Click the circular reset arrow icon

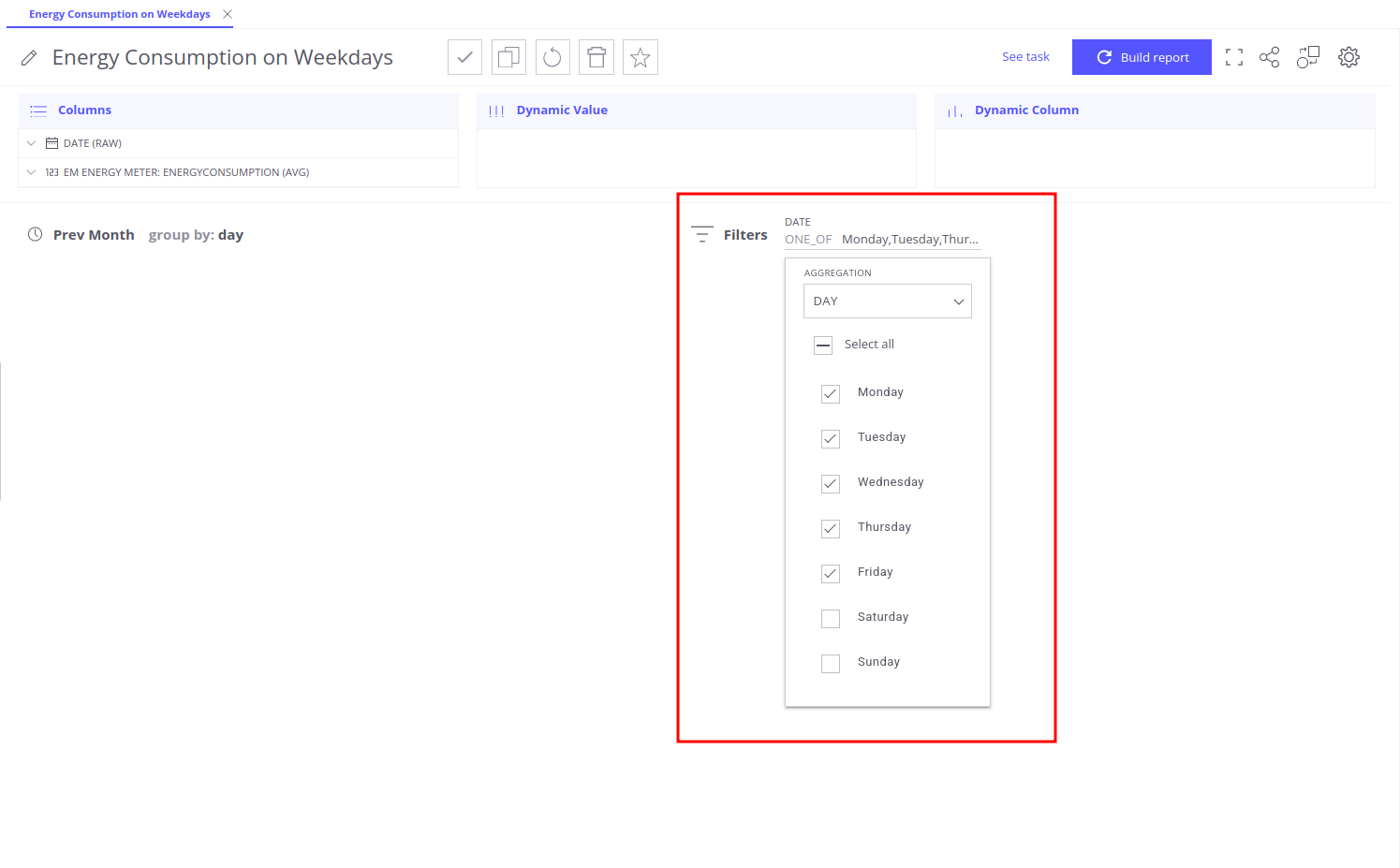(553, 57)
